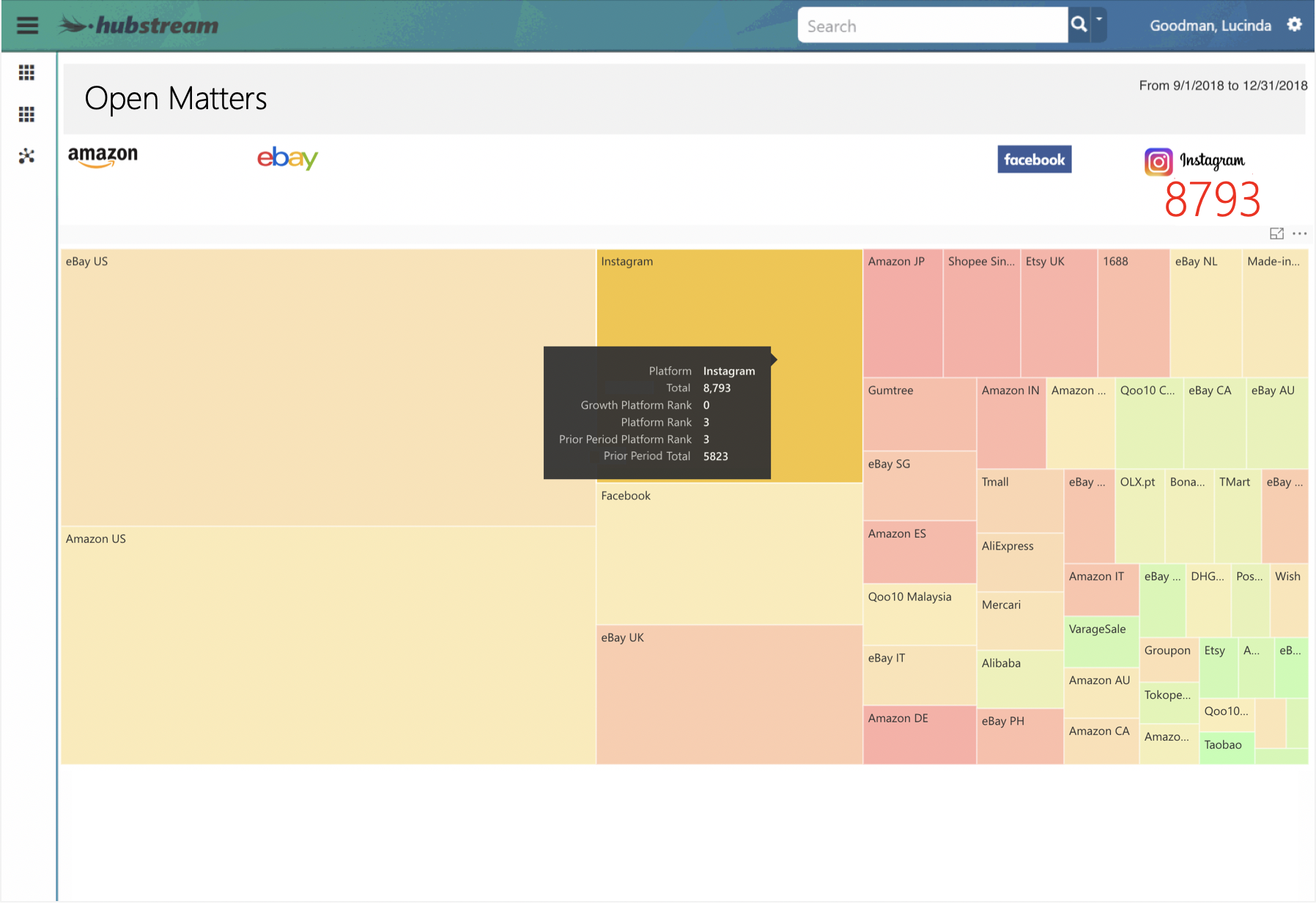Select the Facebook logo filter
The image size is (1316, 904).
tap(1034, 160)
